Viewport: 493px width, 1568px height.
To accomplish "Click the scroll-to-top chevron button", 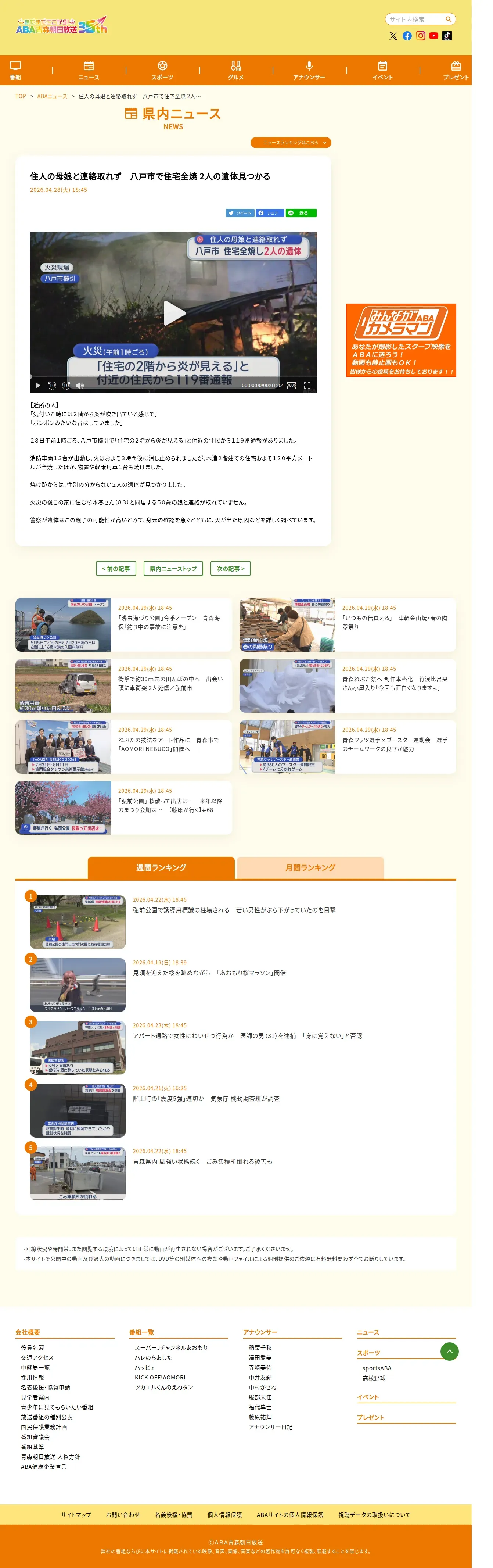I will (x=449, y=1351).
